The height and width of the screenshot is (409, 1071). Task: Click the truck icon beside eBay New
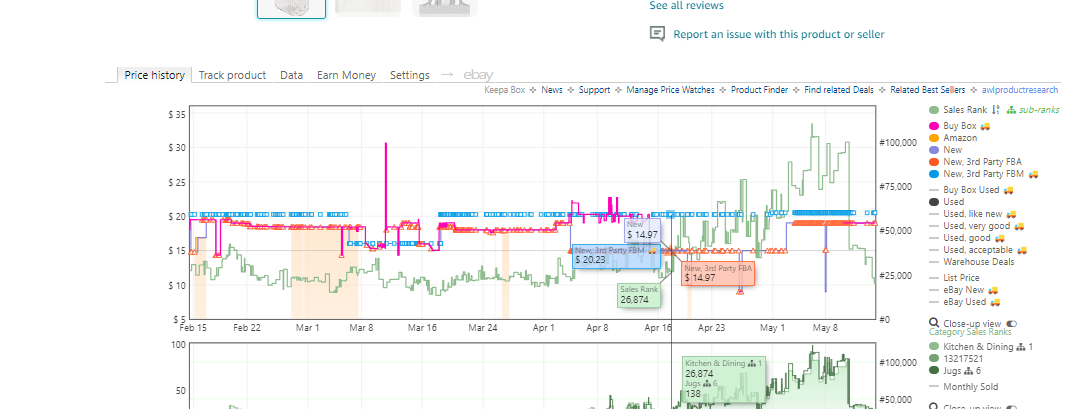pyautogui.click(x=993, y=290)
